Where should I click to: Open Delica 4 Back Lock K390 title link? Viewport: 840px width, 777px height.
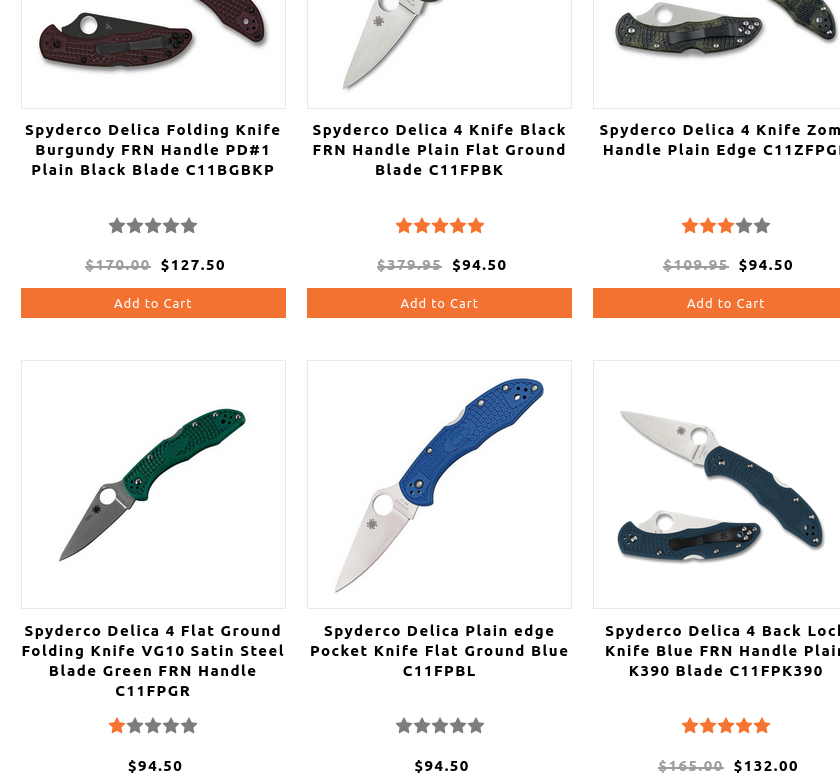[x=722, y=651]
